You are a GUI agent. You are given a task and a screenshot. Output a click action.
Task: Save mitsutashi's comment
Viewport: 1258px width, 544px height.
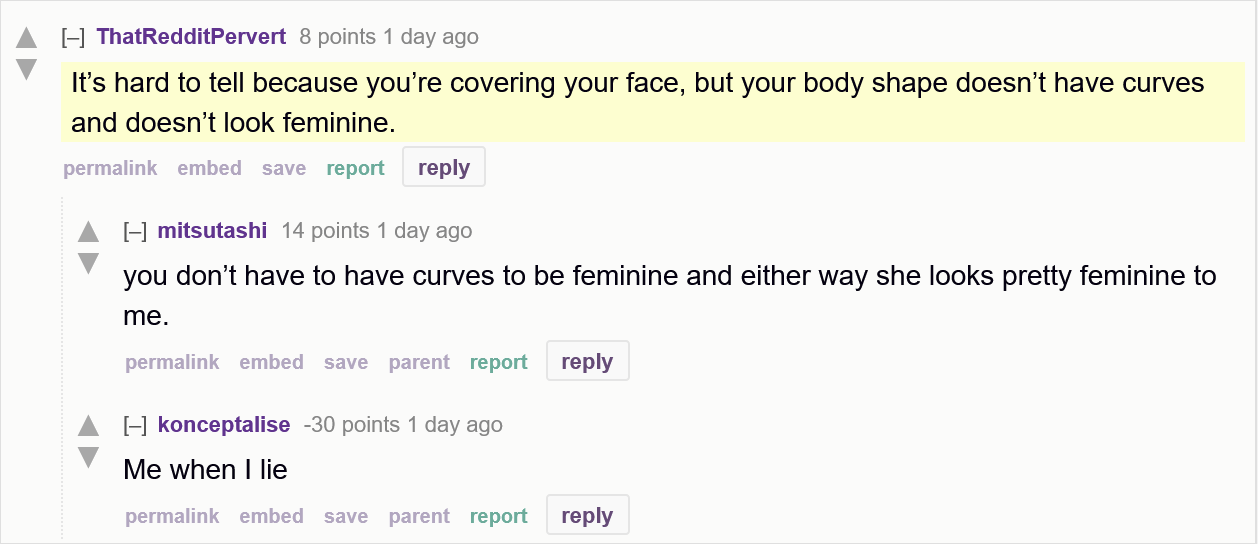(346, 362)
